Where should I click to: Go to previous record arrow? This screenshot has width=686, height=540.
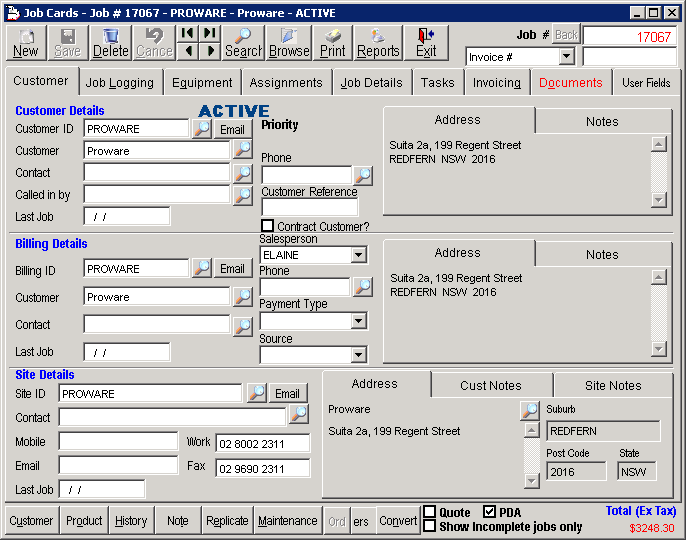point(187,51)
